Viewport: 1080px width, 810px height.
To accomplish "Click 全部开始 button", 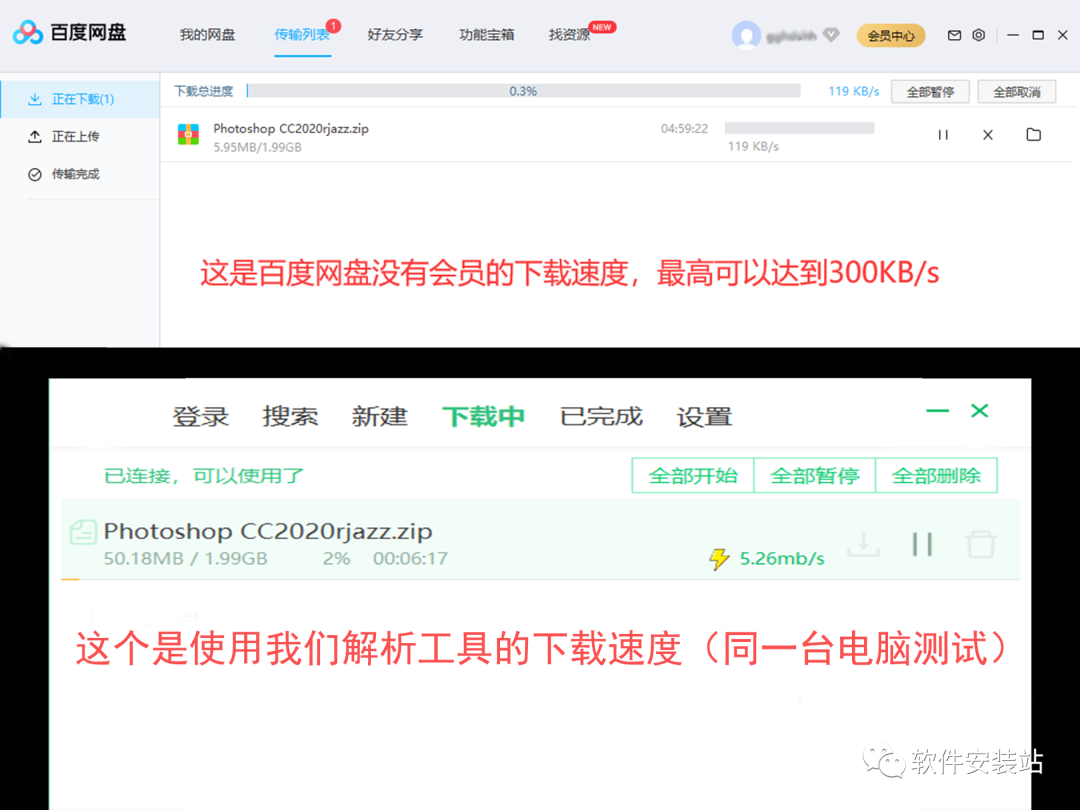I will [x=693, y=475].
